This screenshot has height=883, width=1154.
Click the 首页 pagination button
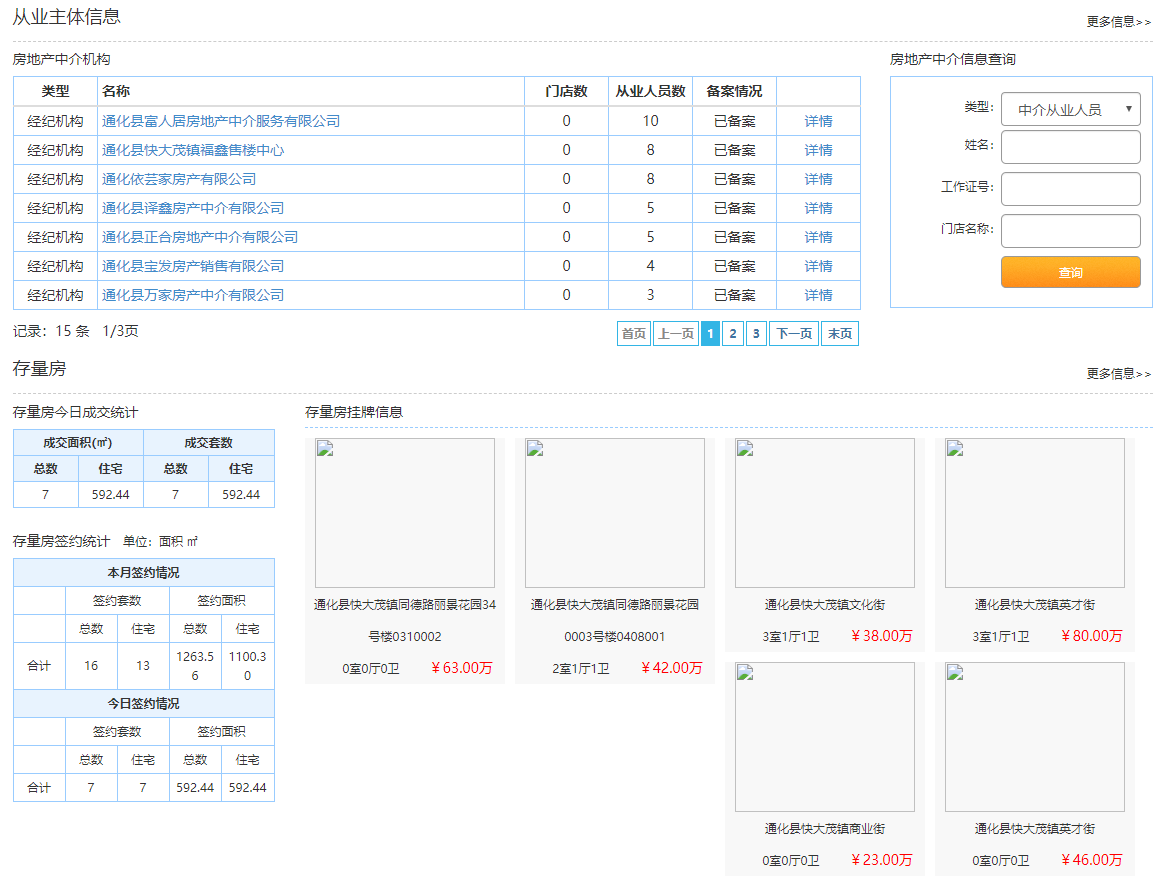tap(634, 334)
